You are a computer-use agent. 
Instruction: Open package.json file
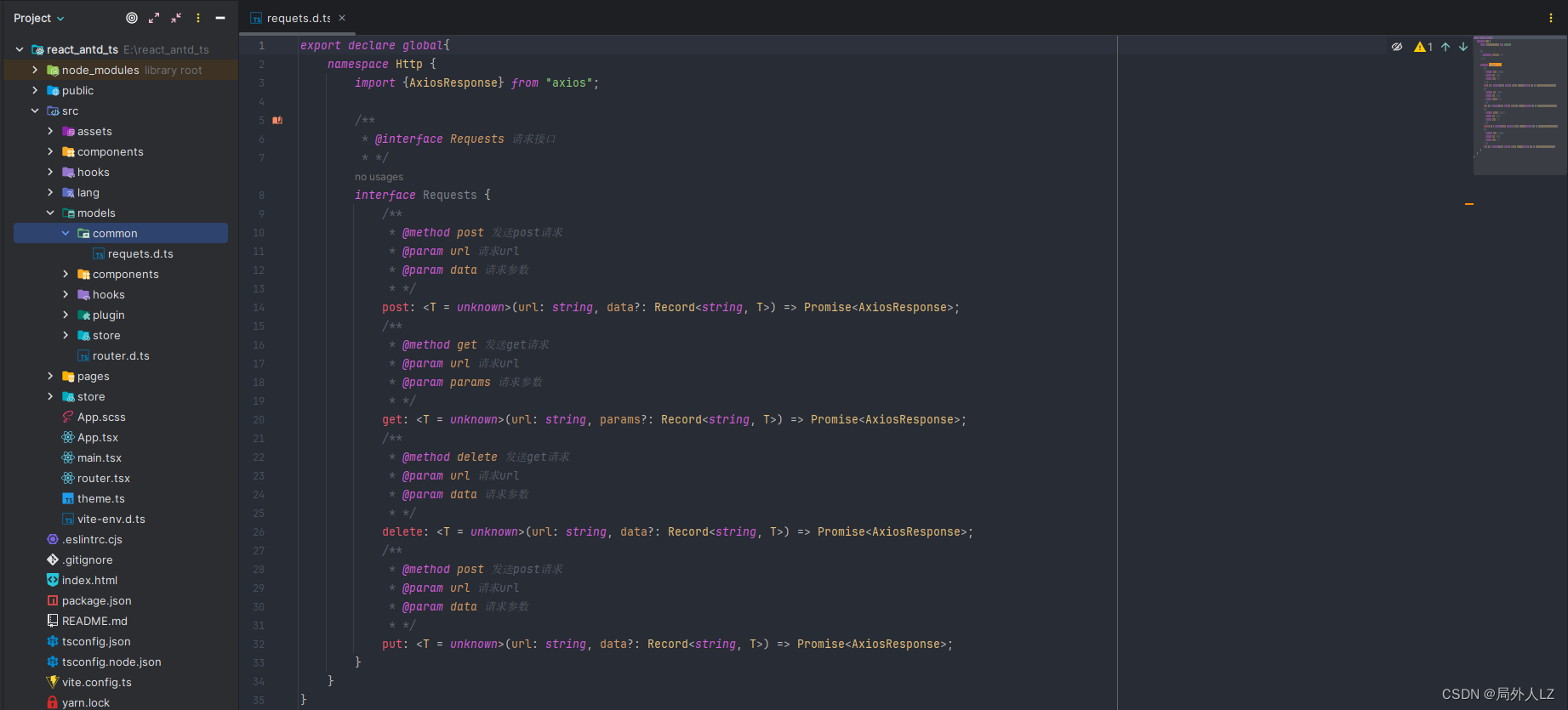[96, 600]
